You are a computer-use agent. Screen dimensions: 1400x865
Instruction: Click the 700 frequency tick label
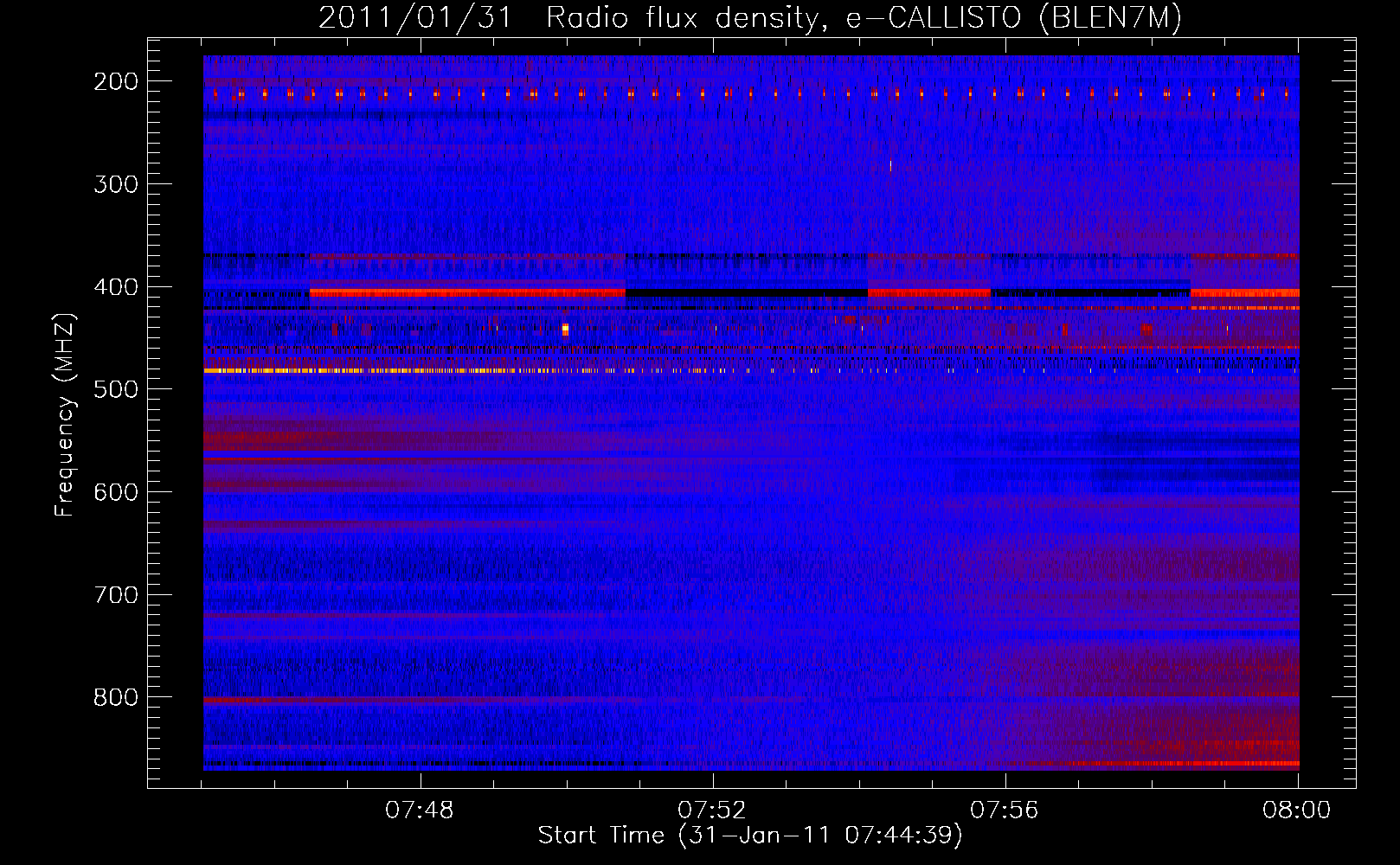[115, 595]
